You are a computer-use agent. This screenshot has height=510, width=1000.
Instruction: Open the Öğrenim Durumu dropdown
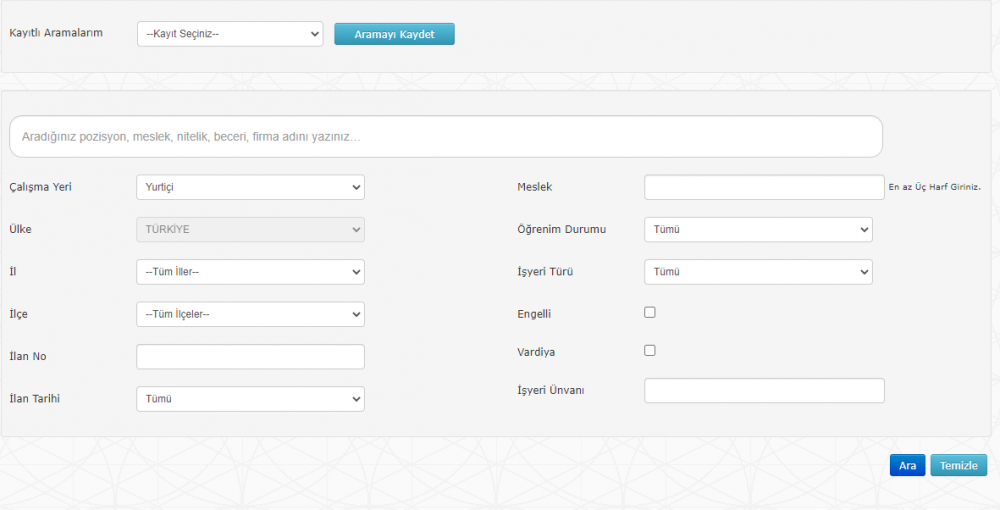pyautogui.click(x=758, y=229)
